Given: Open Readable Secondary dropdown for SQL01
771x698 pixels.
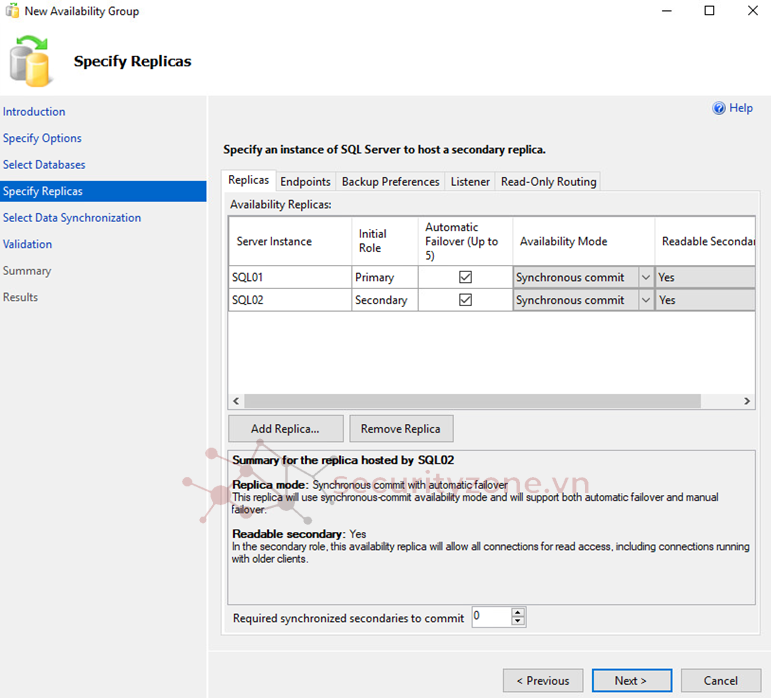Looking at the screenshot, I should click(704, 277).
